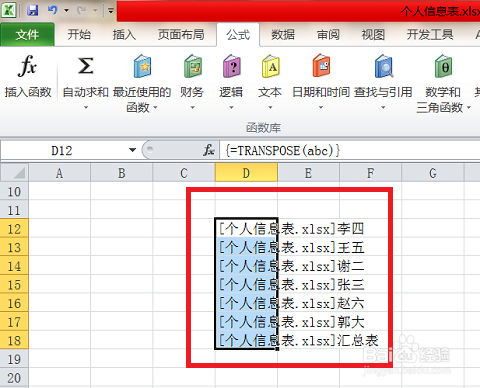Select row 12 header
480x388 pixels.
click(14, 229)
